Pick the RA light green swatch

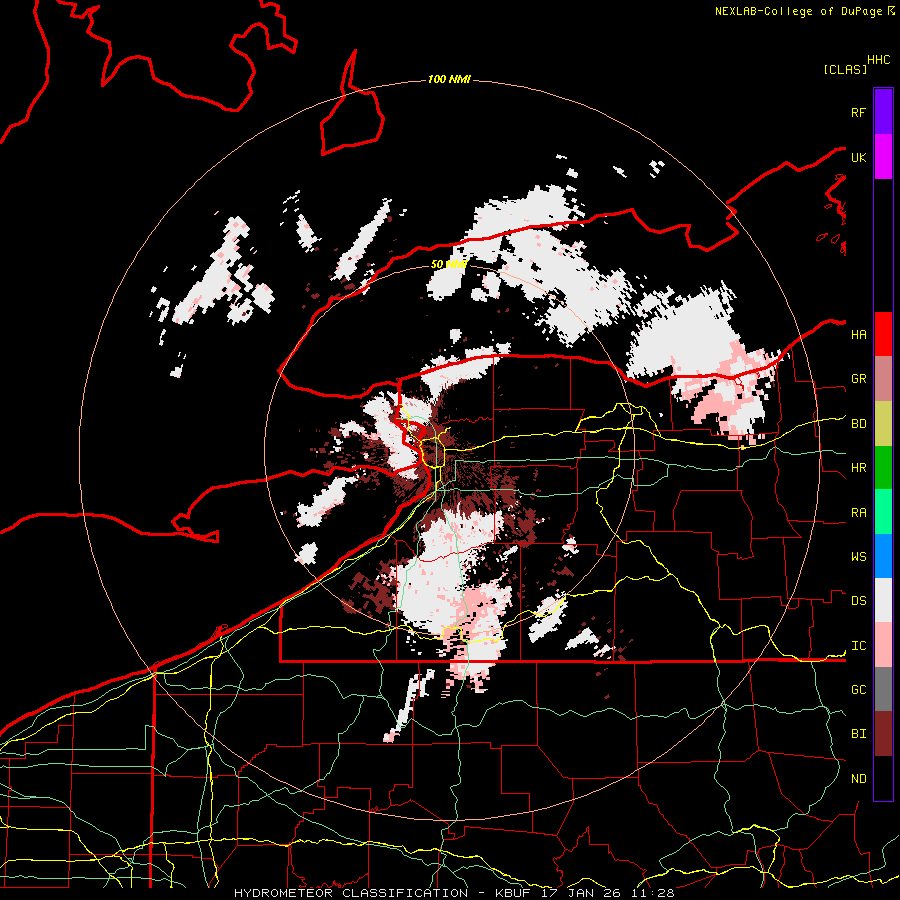[x=883, y=512]
